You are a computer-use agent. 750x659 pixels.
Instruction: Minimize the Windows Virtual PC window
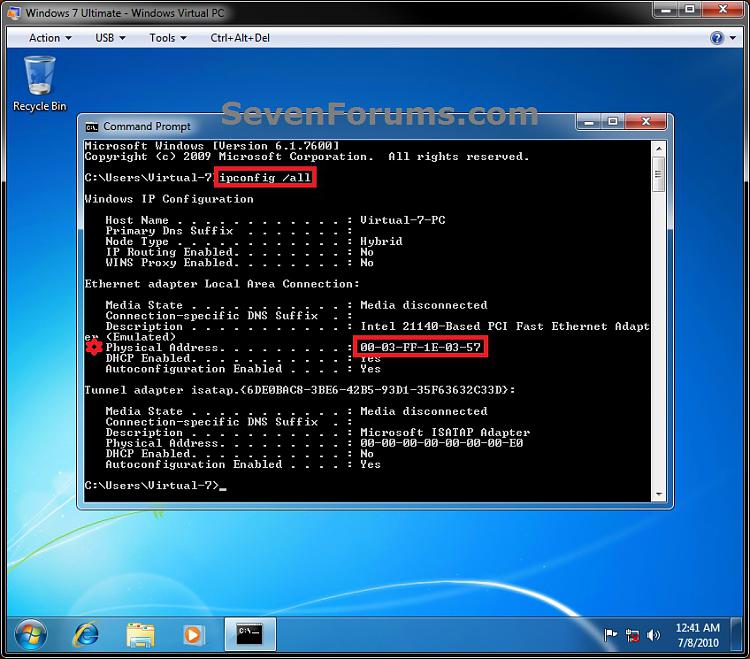tap(665, 9)
